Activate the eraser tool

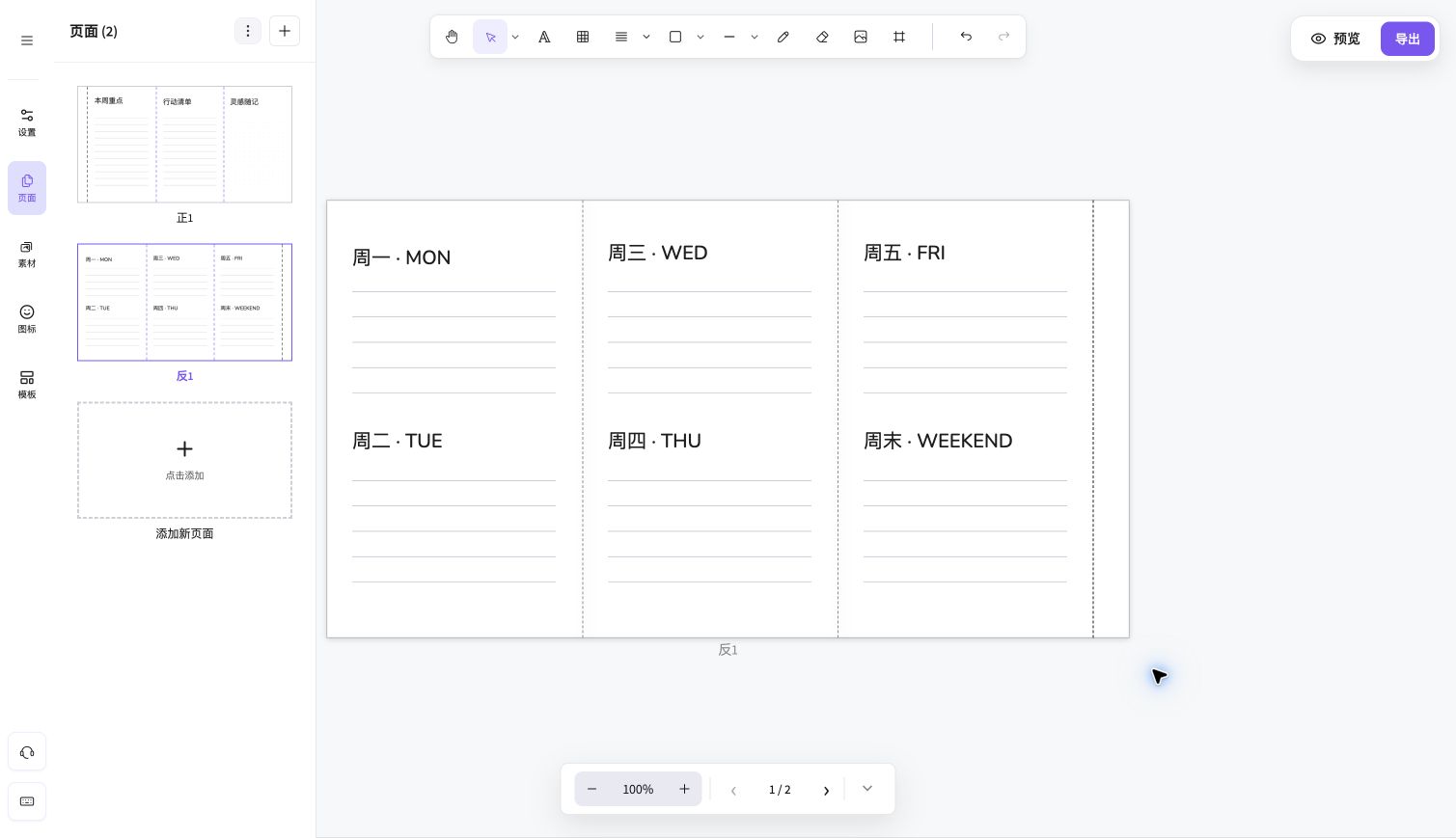click(x=822, y=37)
